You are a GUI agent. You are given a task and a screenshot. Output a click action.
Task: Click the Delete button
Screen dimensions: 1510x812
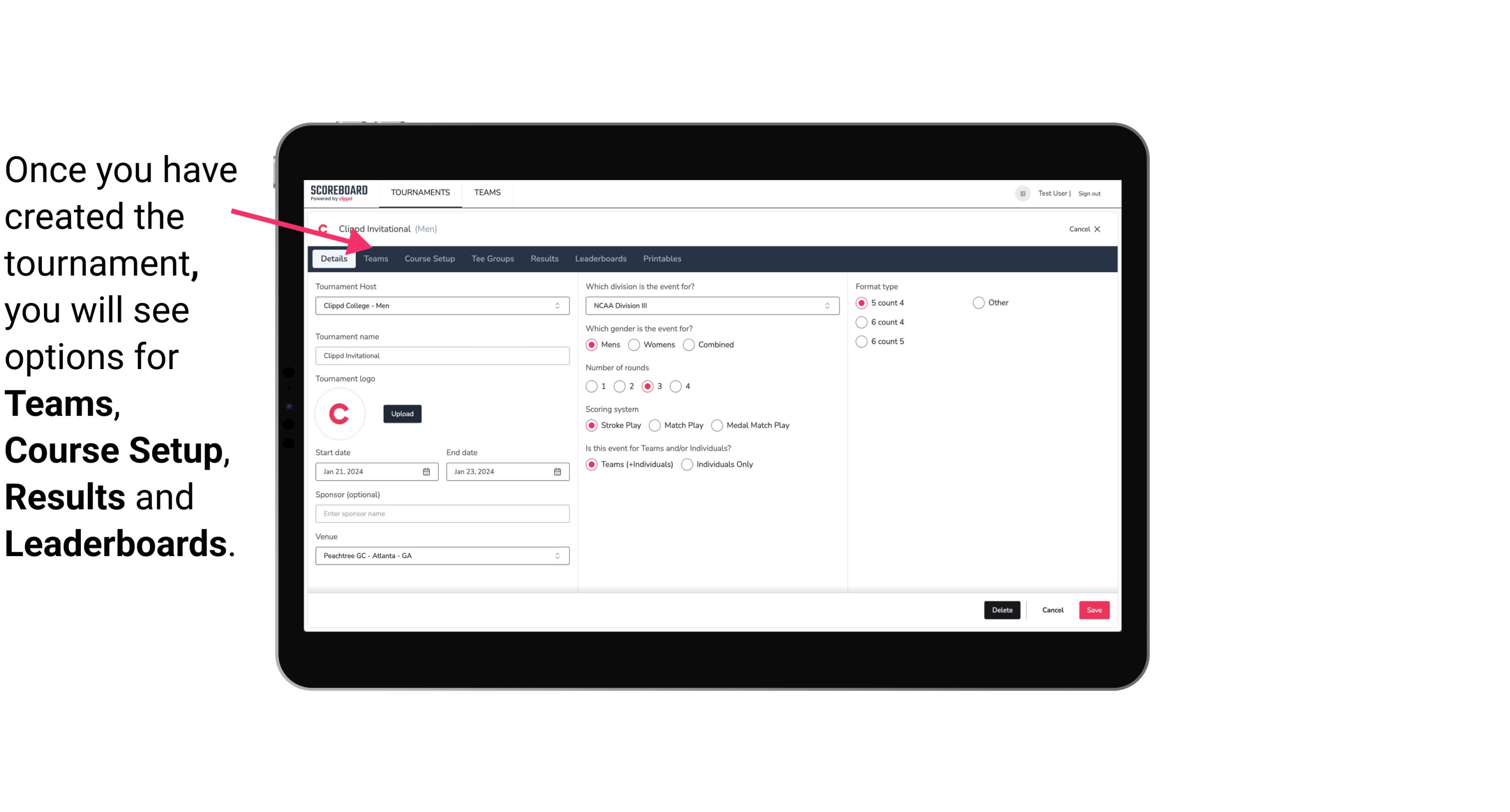point(1001,609)
